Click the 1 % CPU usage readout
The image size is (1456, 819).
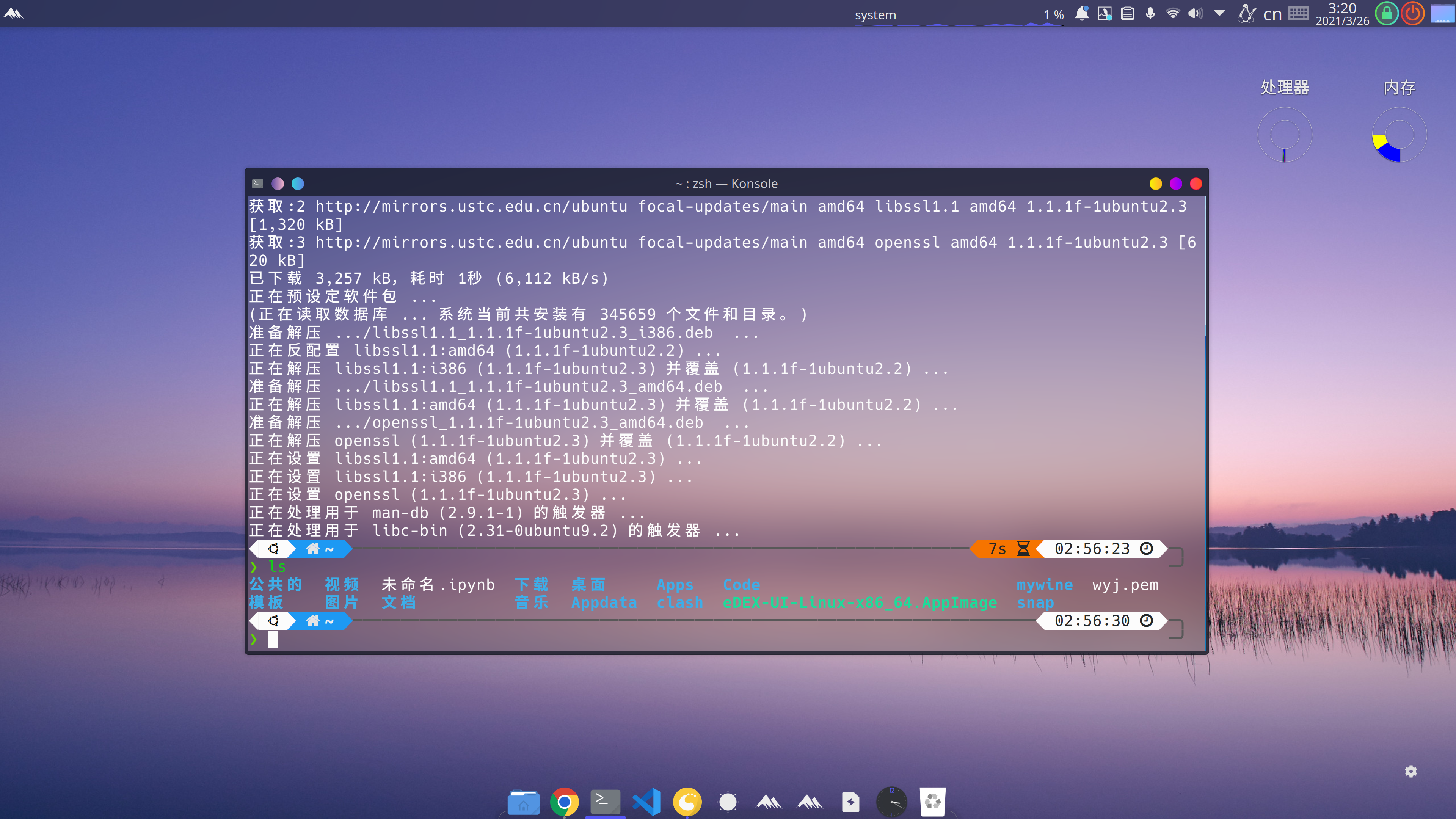(1054, 15)
